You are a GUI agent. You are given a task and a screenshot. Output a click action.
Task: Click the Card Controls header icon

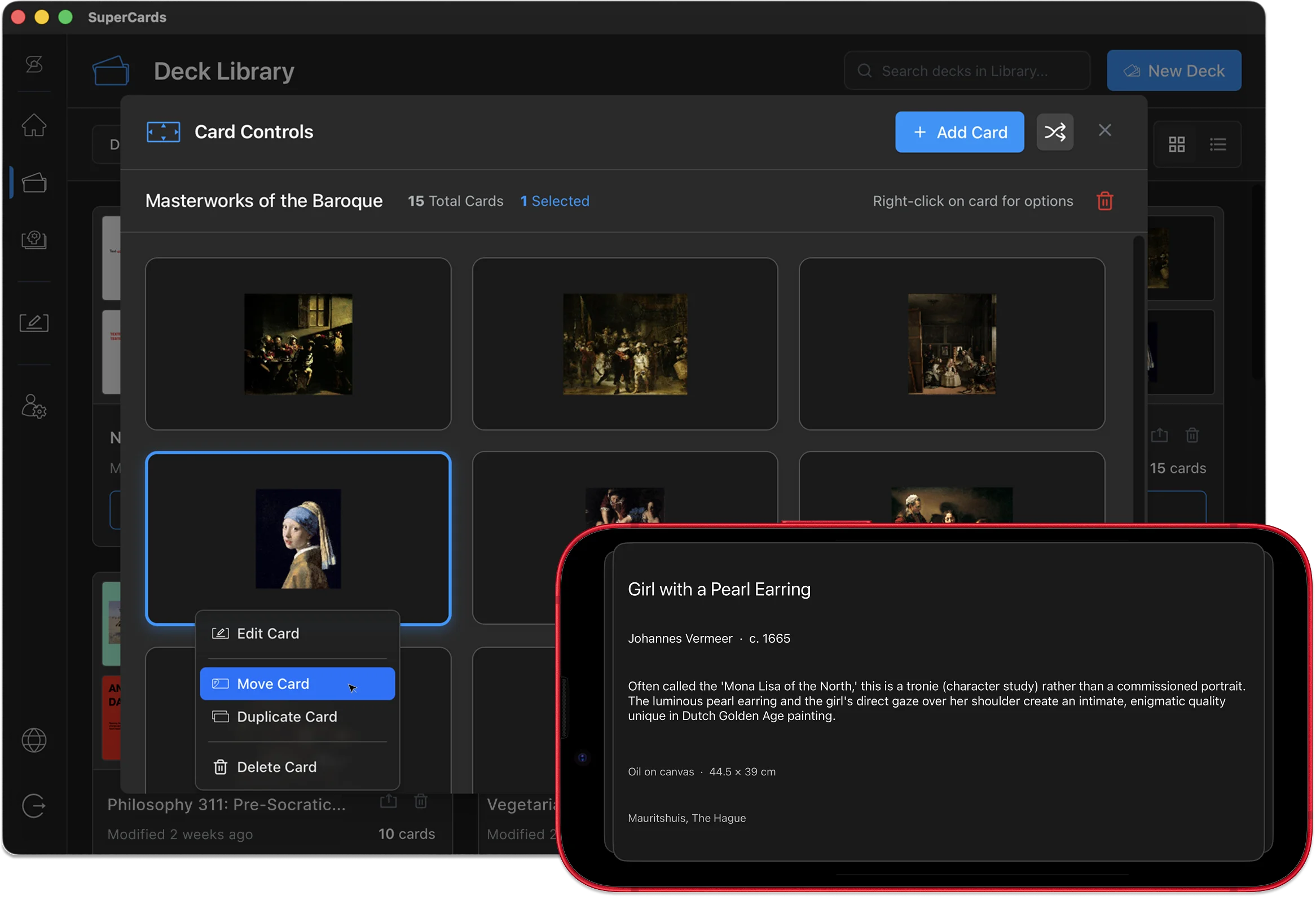point(164,133)
